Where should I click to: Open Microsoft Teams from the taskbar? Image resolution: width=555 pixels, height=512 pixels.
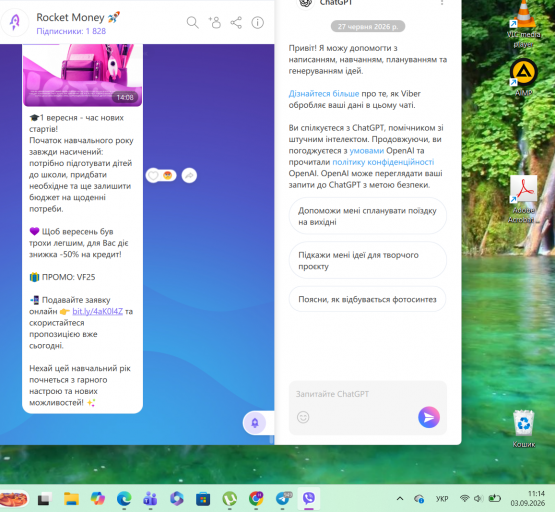tap(150, 499)
